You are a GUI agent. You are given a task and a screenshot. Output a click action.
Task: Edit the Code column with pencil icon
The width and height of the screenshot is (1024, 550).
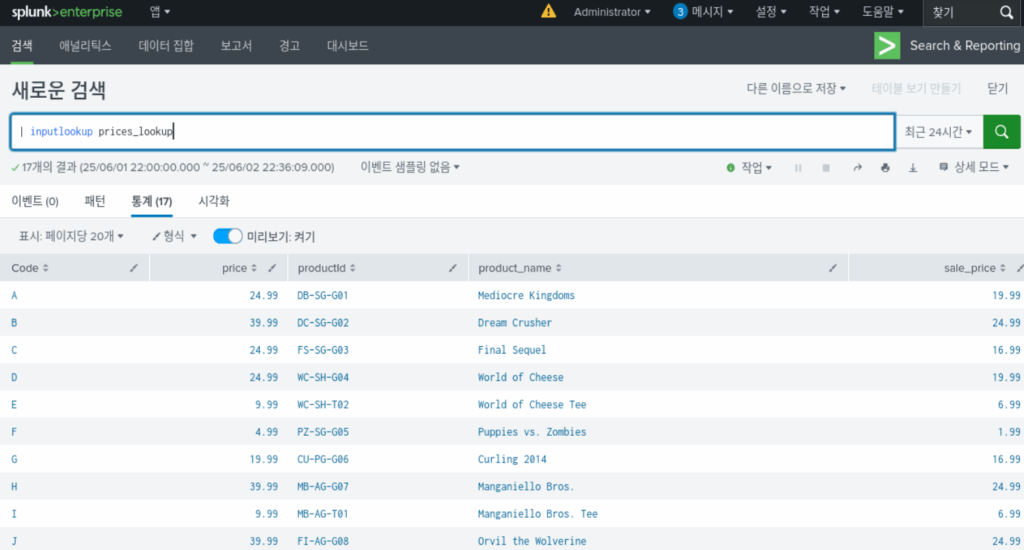[x=134, y=268]
